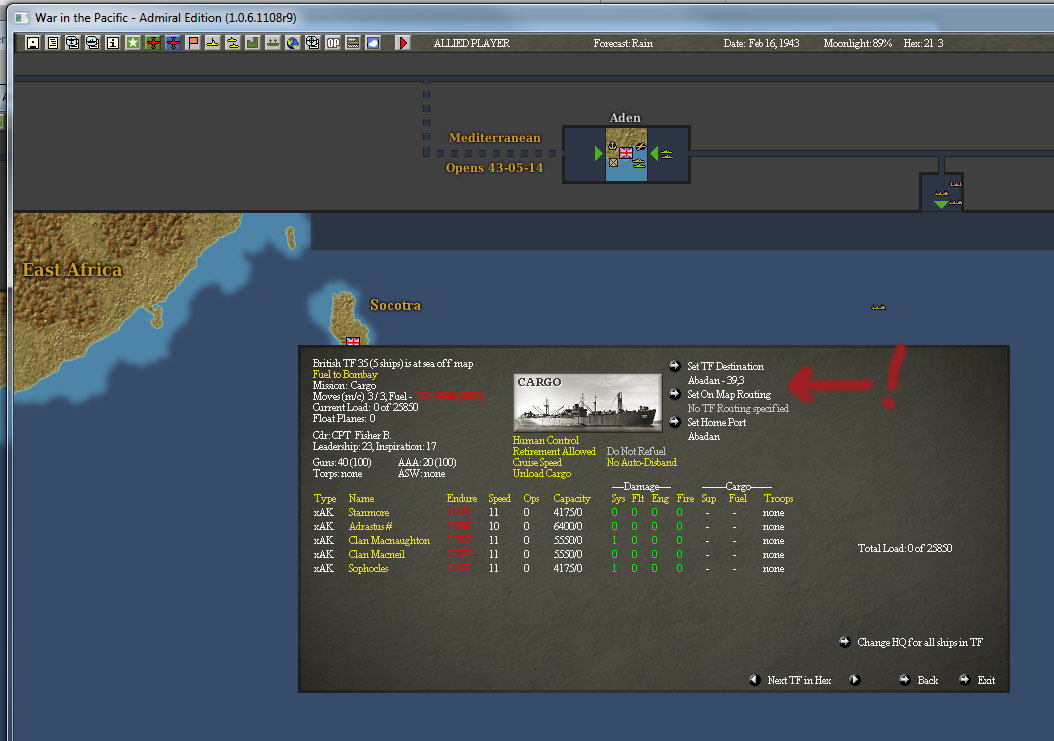1054x741 pixels.
Task: Open the document list report icon
Action: [x=53, y=43]
